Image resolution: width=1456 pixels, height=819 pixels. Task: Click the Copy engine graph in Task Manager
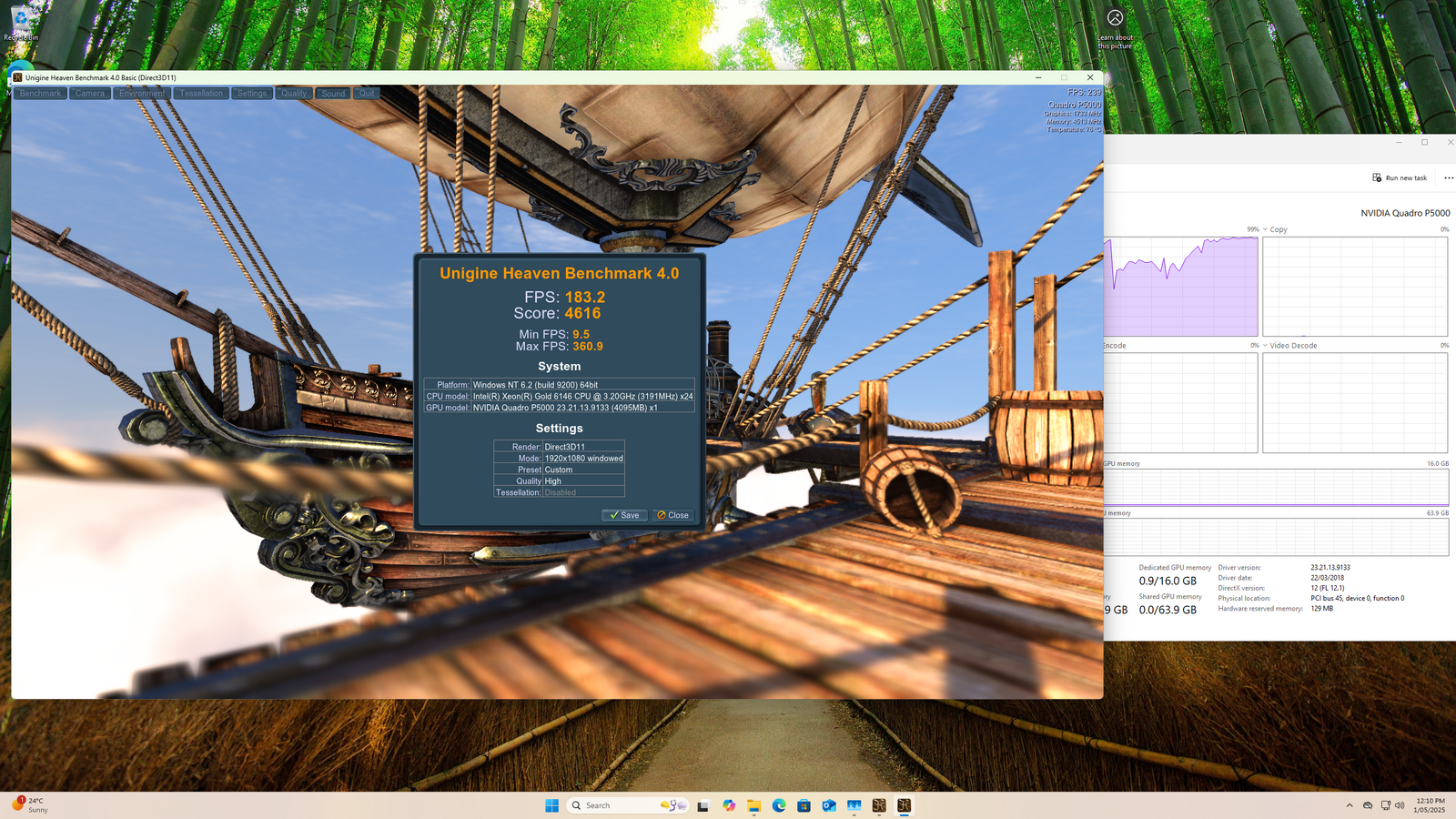(1355, 287)
